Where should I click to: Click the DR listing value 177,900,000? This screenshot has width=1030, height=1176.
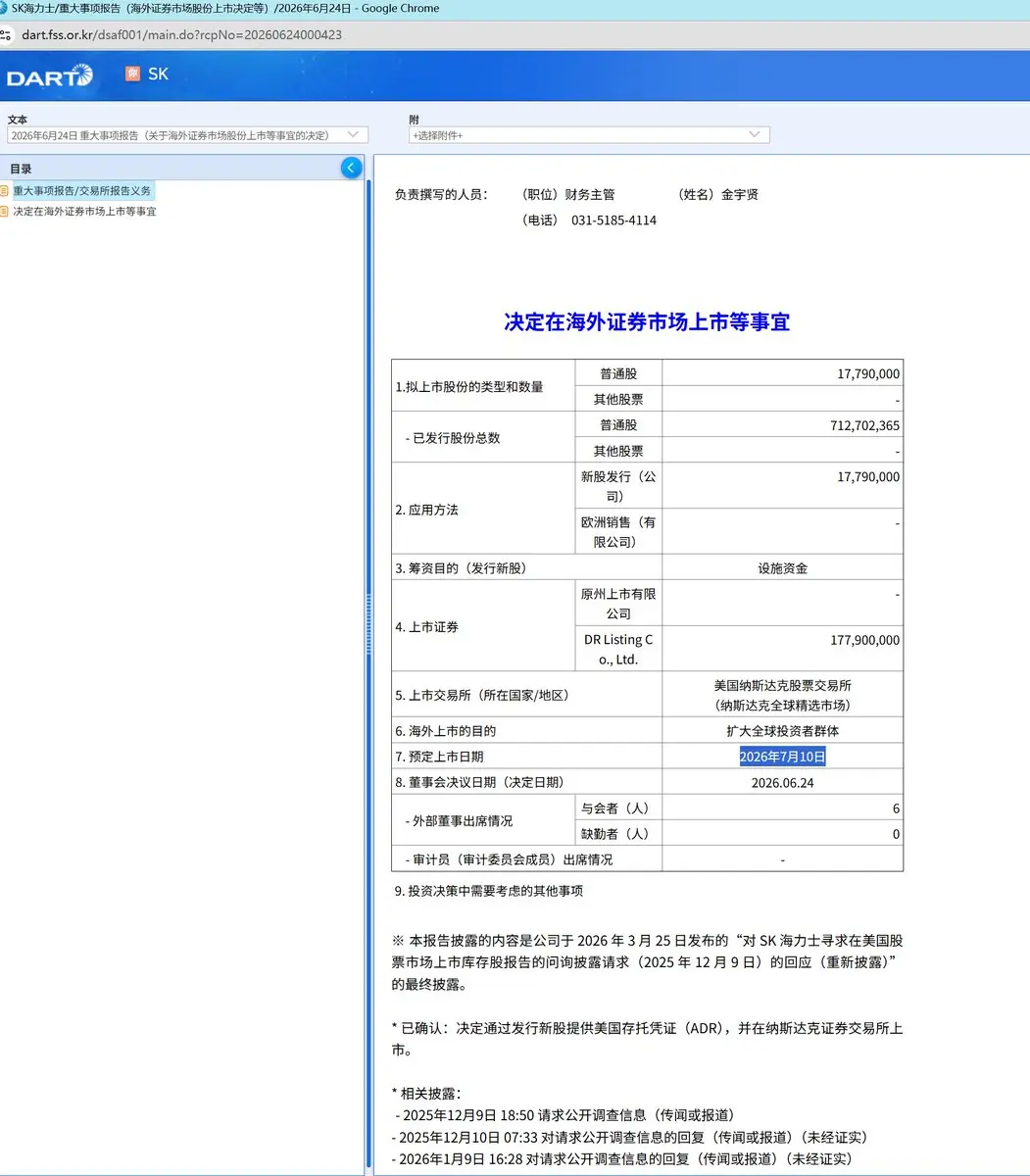(x=864, y=640)
